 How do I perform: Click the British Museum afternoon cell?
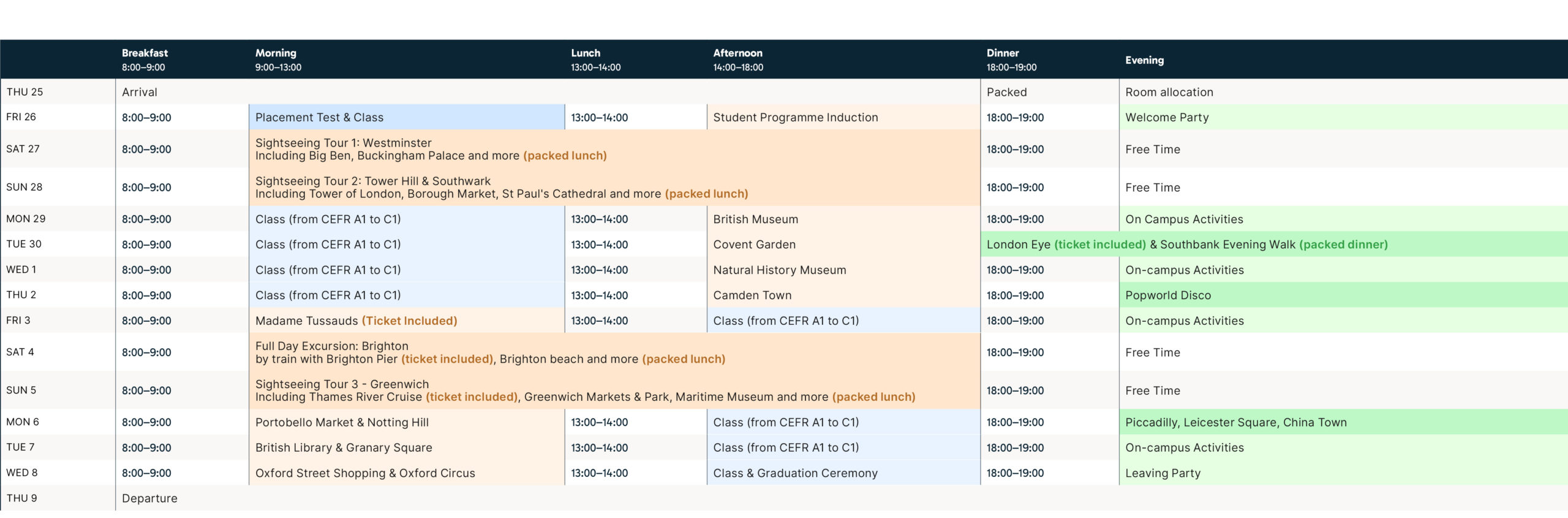pos(755,219)
